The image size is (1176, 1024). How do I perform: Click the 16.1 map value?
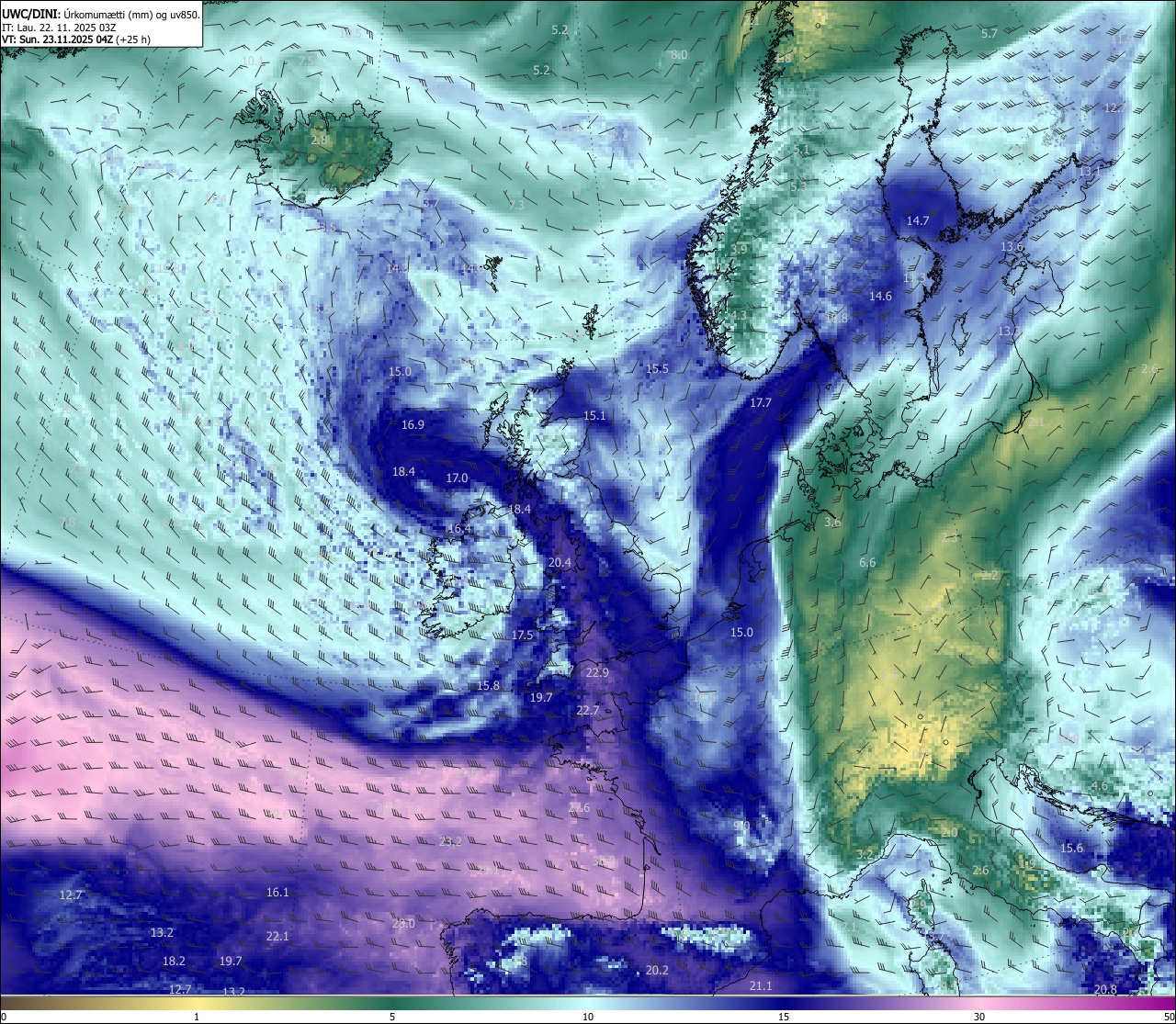[x=277, y=892]
